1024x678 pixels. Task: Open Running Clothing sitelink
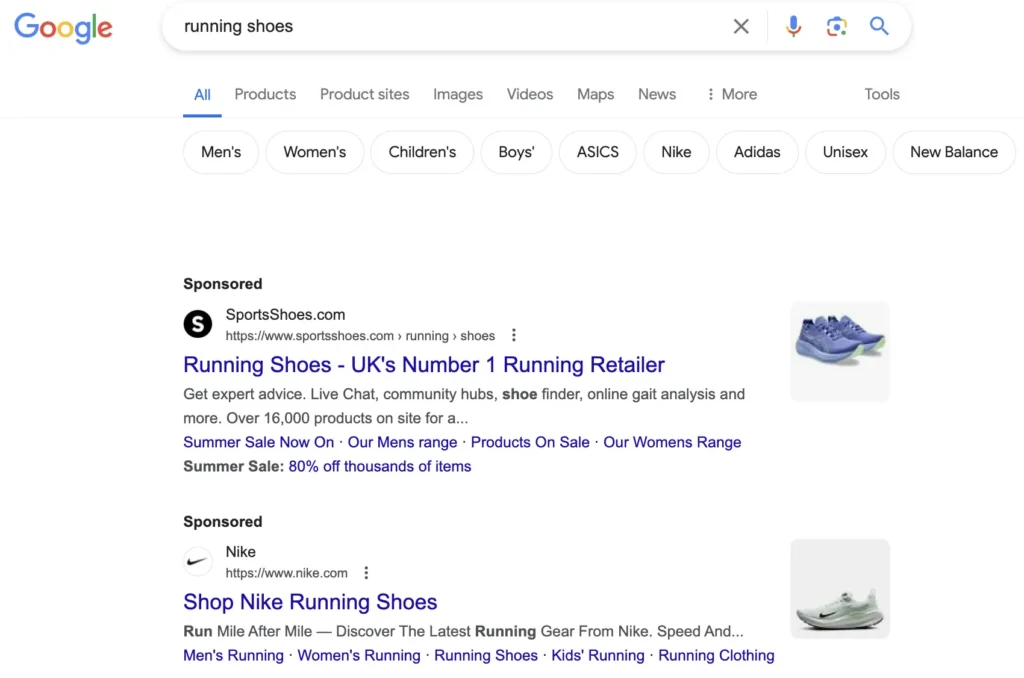716,655
